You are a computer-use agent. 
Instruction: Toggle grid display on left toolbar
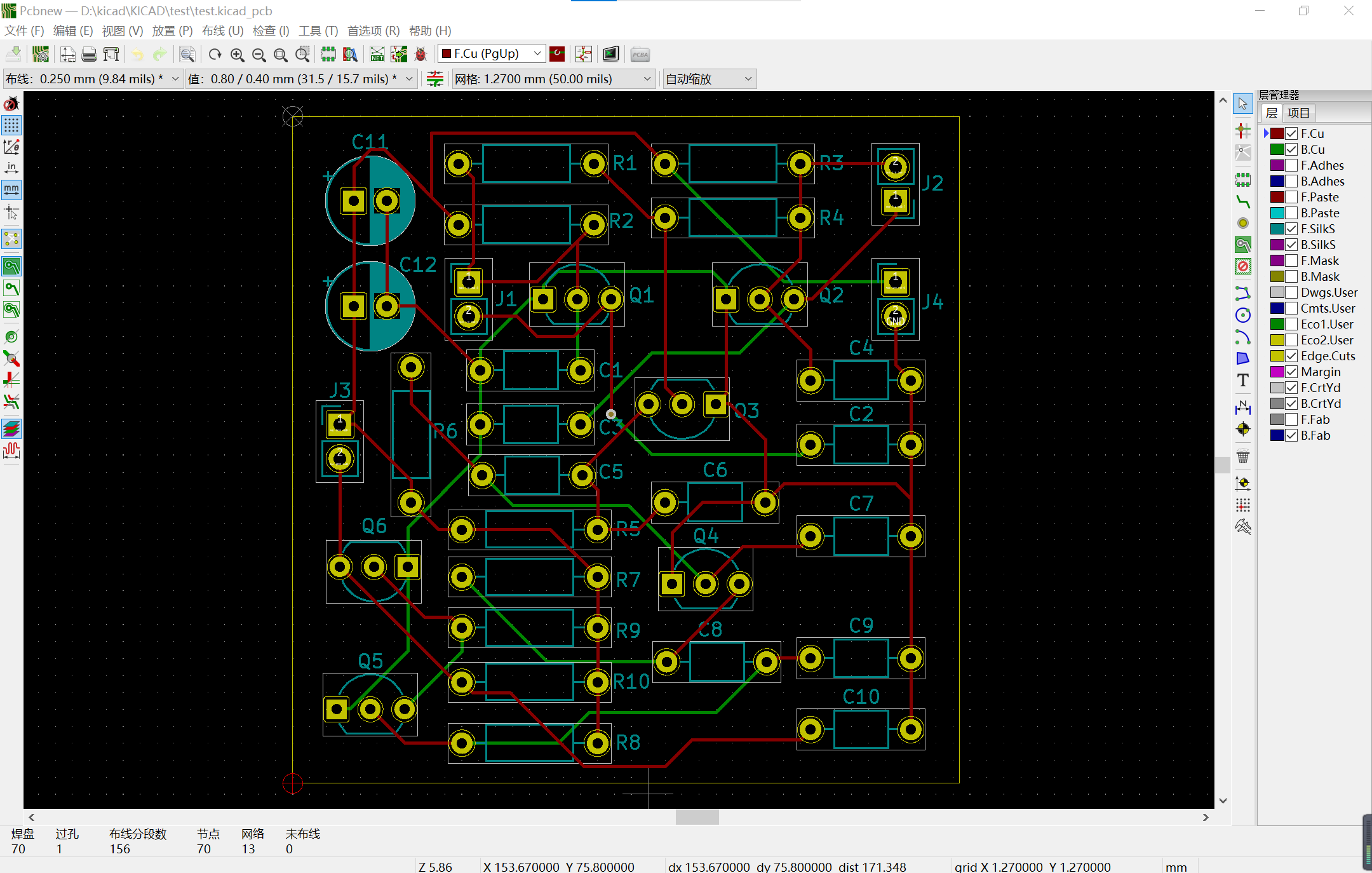[11, 125]
